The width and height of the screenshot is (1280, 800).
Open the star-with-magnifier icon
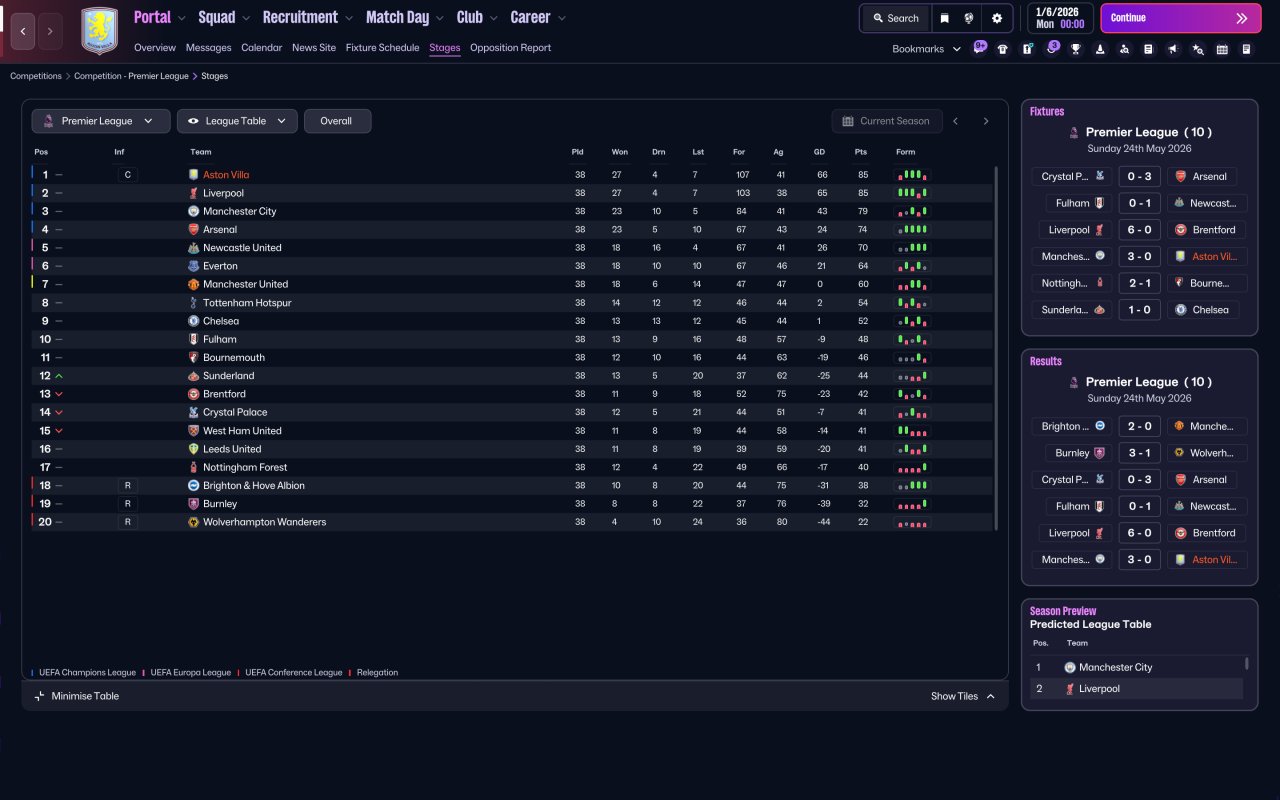(1198, 49)
